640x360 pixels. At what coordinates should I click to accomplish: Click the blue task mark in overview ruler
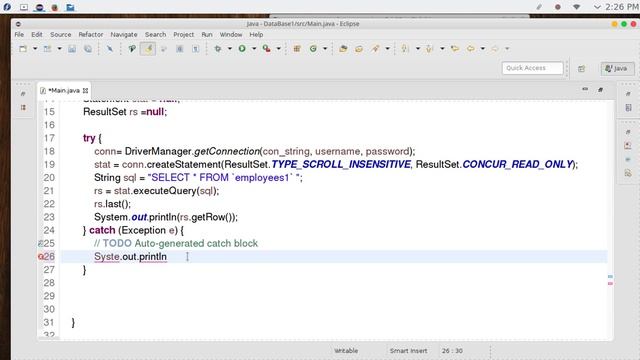[610, 277]
